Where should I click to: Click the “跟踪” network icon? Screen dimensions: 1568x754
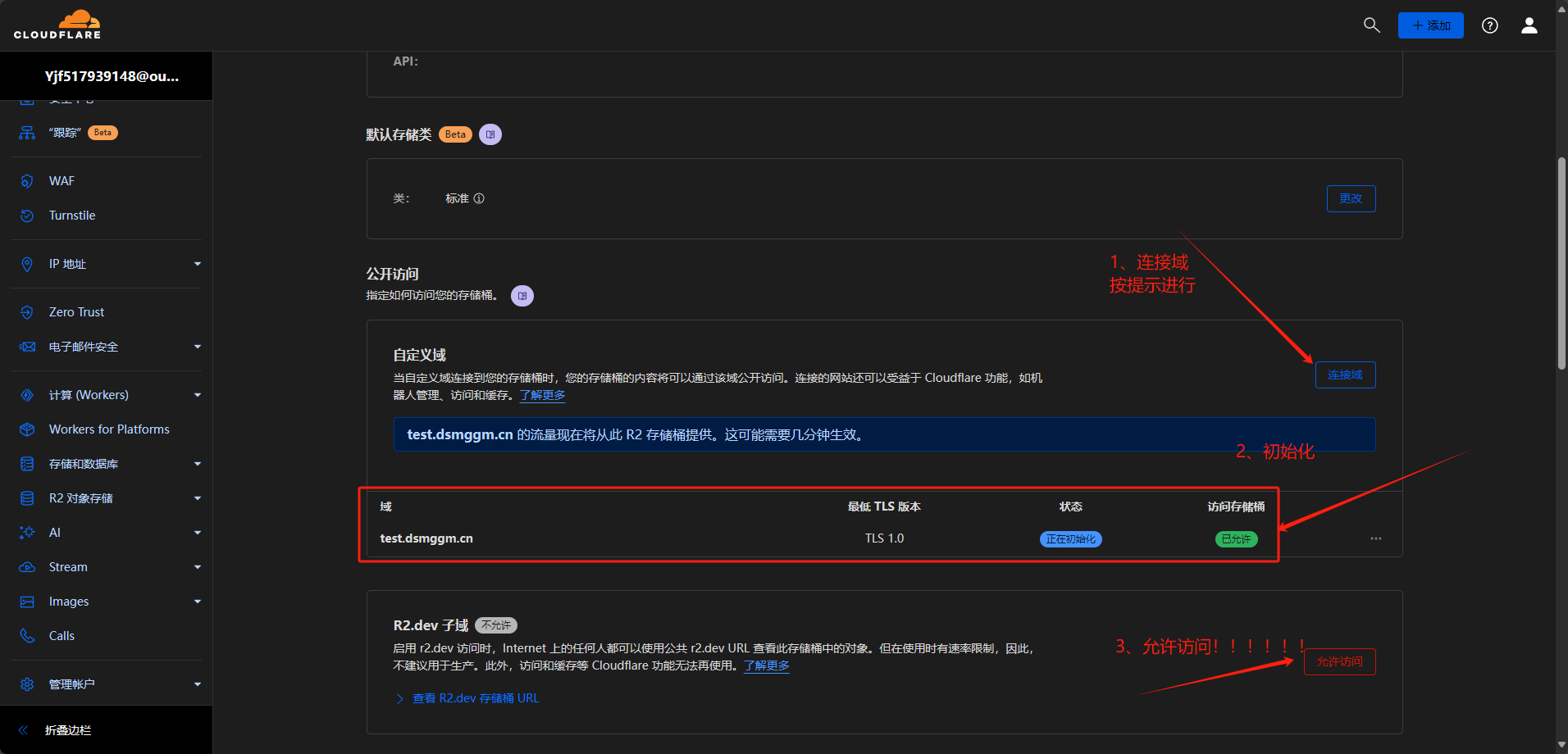pos(27,133)
